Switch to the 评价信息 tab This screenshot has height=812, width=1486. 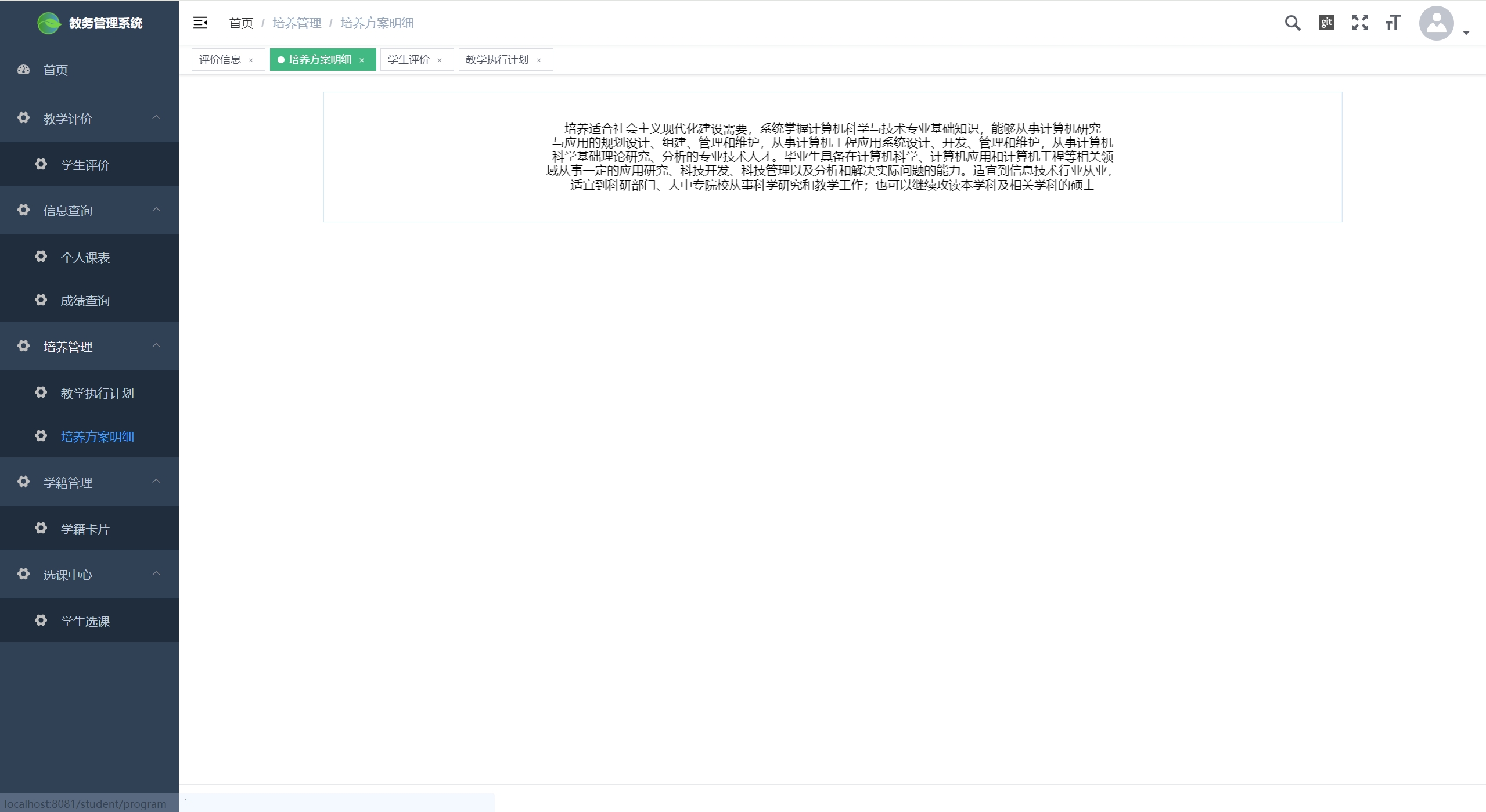[220, 60]
